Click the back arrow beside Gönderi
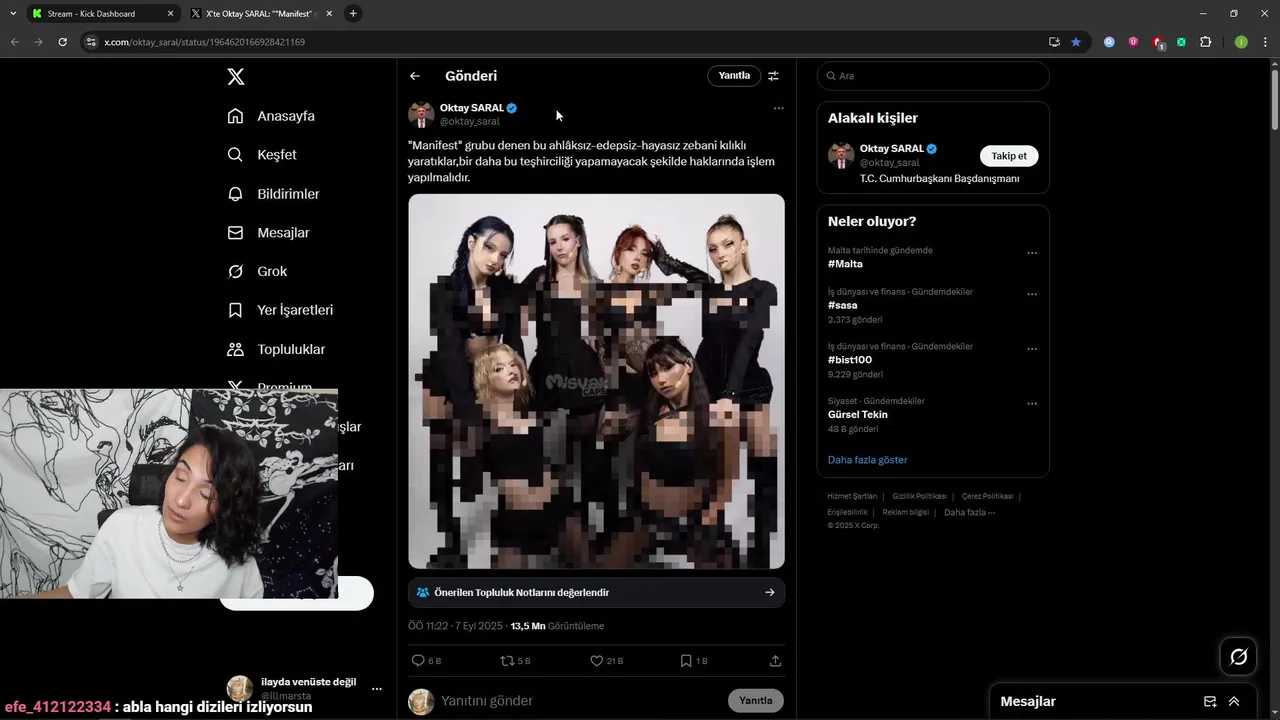 [415, 76]
